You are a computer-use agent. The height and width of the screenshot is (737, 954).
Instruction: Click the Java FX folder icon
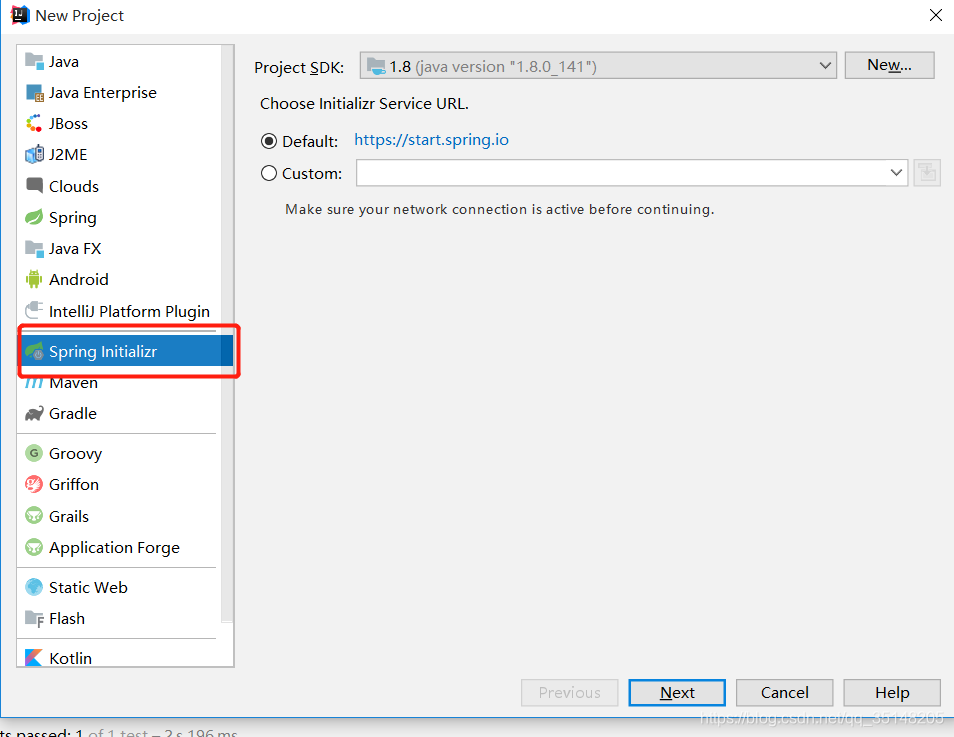point(34,248)
